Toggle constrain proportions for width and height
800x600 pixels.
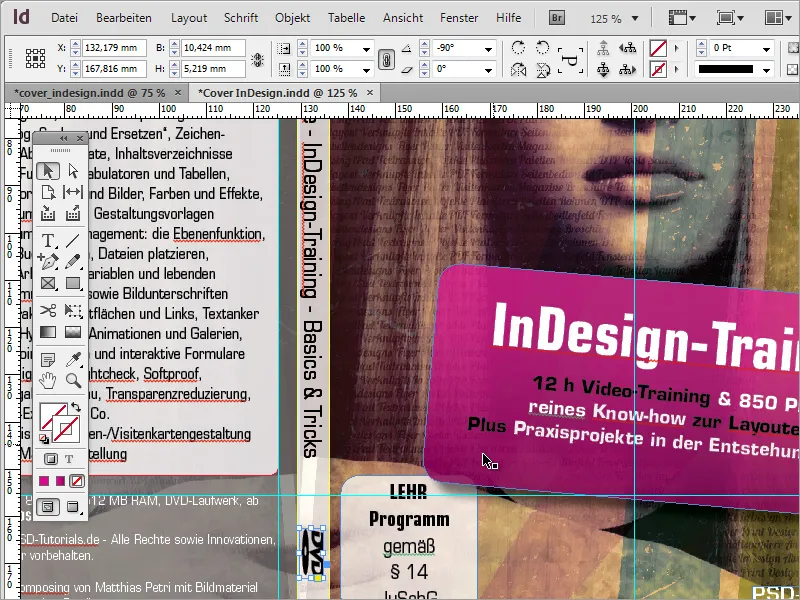tap(258, 59)
